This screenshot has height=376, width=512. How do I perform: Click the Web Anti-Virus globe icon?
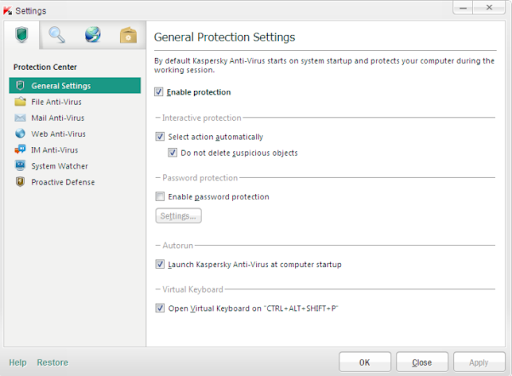(x=20, y=134)
